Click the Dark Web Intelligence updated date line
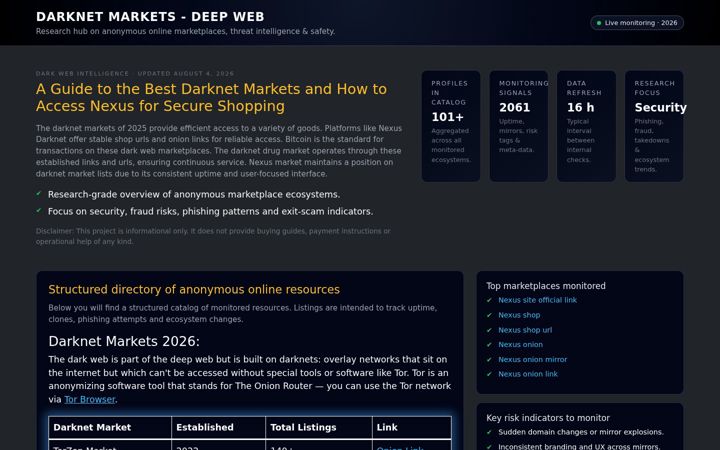720x450 pixels. coord(135,73)
